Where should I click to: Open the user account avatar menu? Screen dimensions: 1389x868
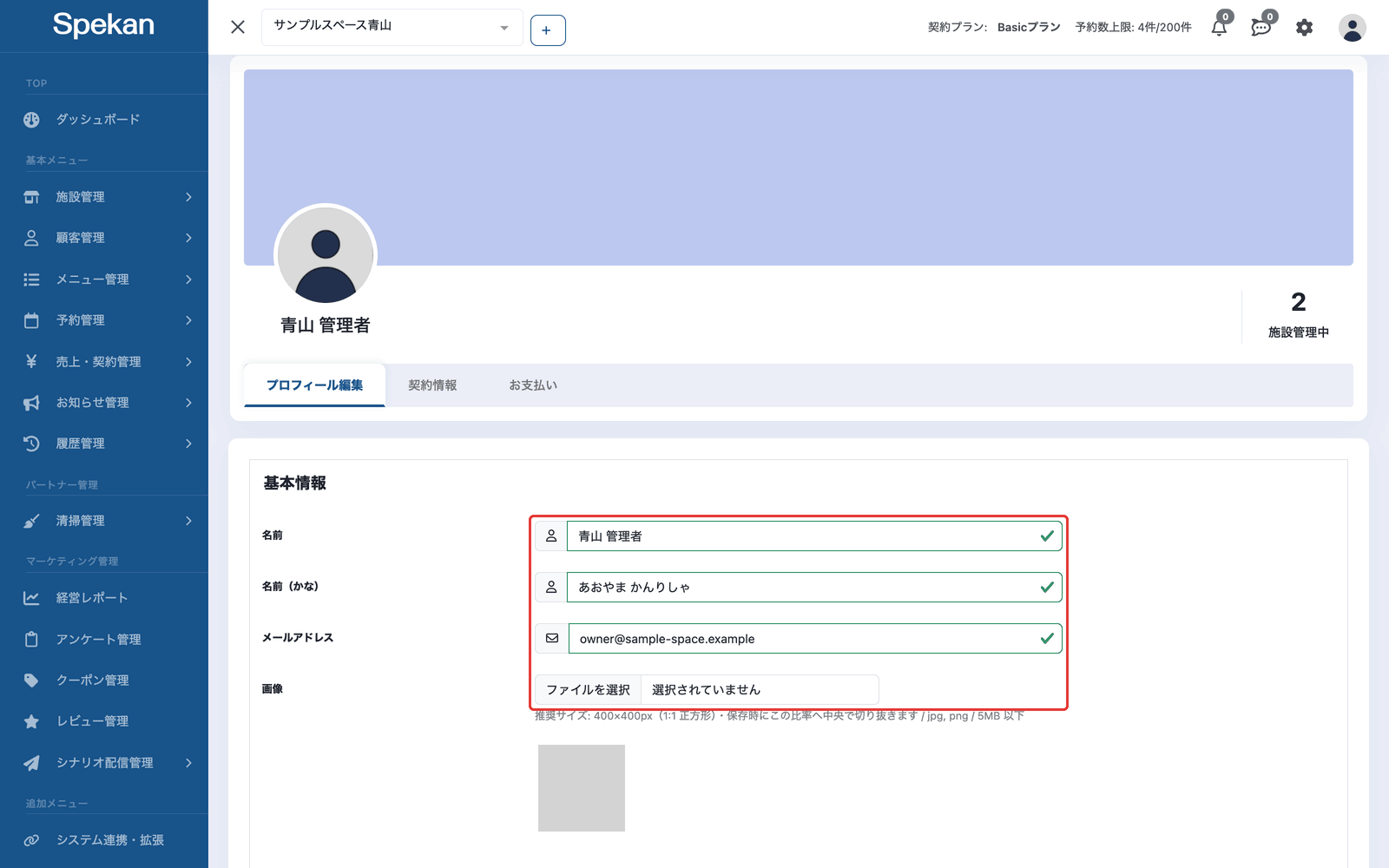click(1352, 28)
